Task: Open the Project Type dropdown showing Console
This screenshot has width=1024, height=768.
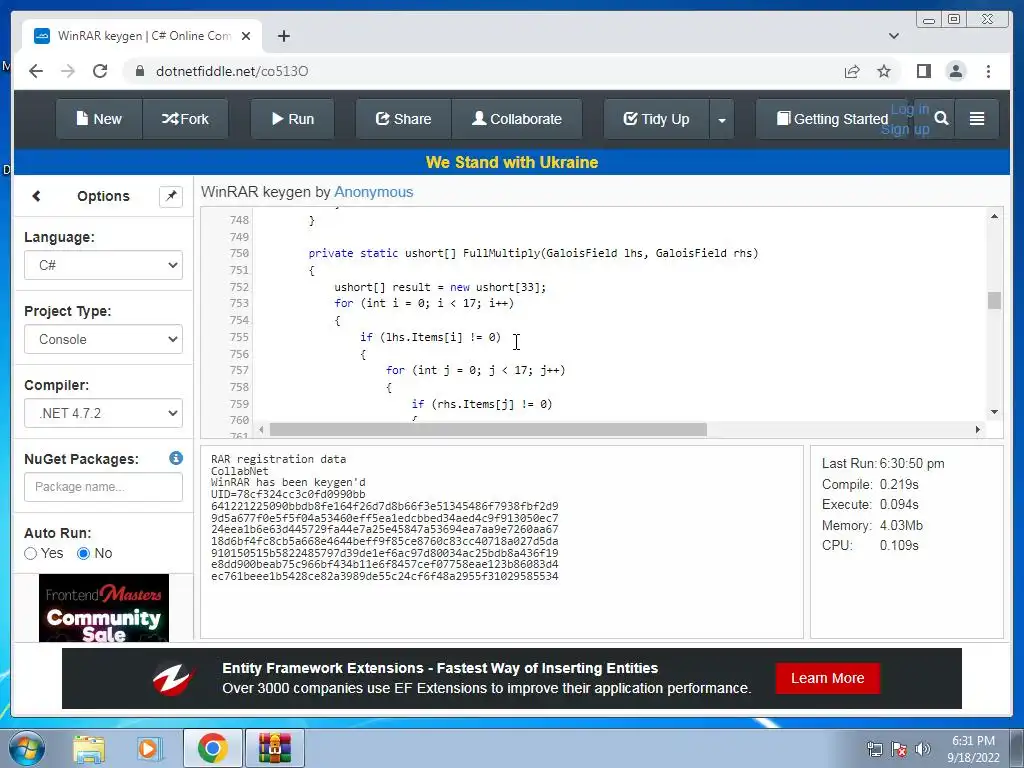Action: 103,339
